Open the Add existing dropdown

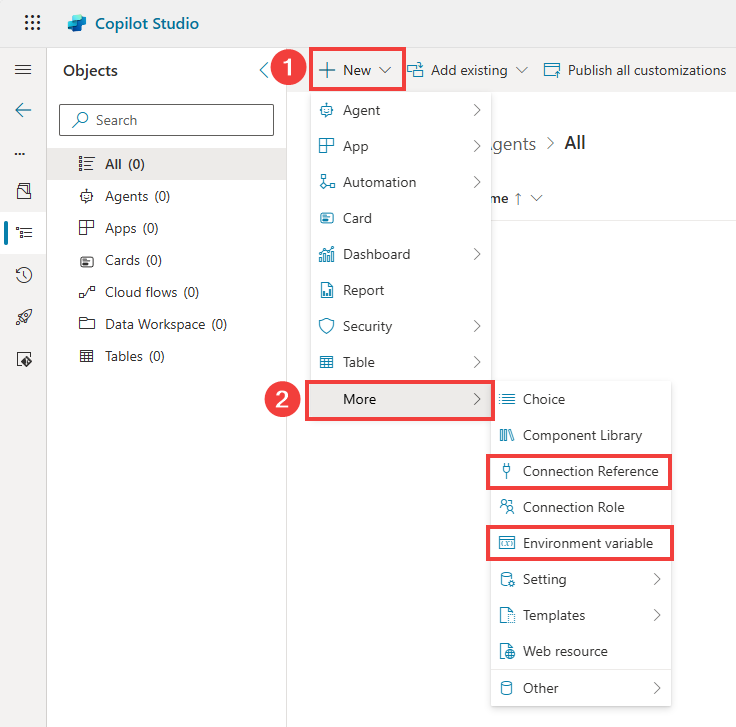469,70
